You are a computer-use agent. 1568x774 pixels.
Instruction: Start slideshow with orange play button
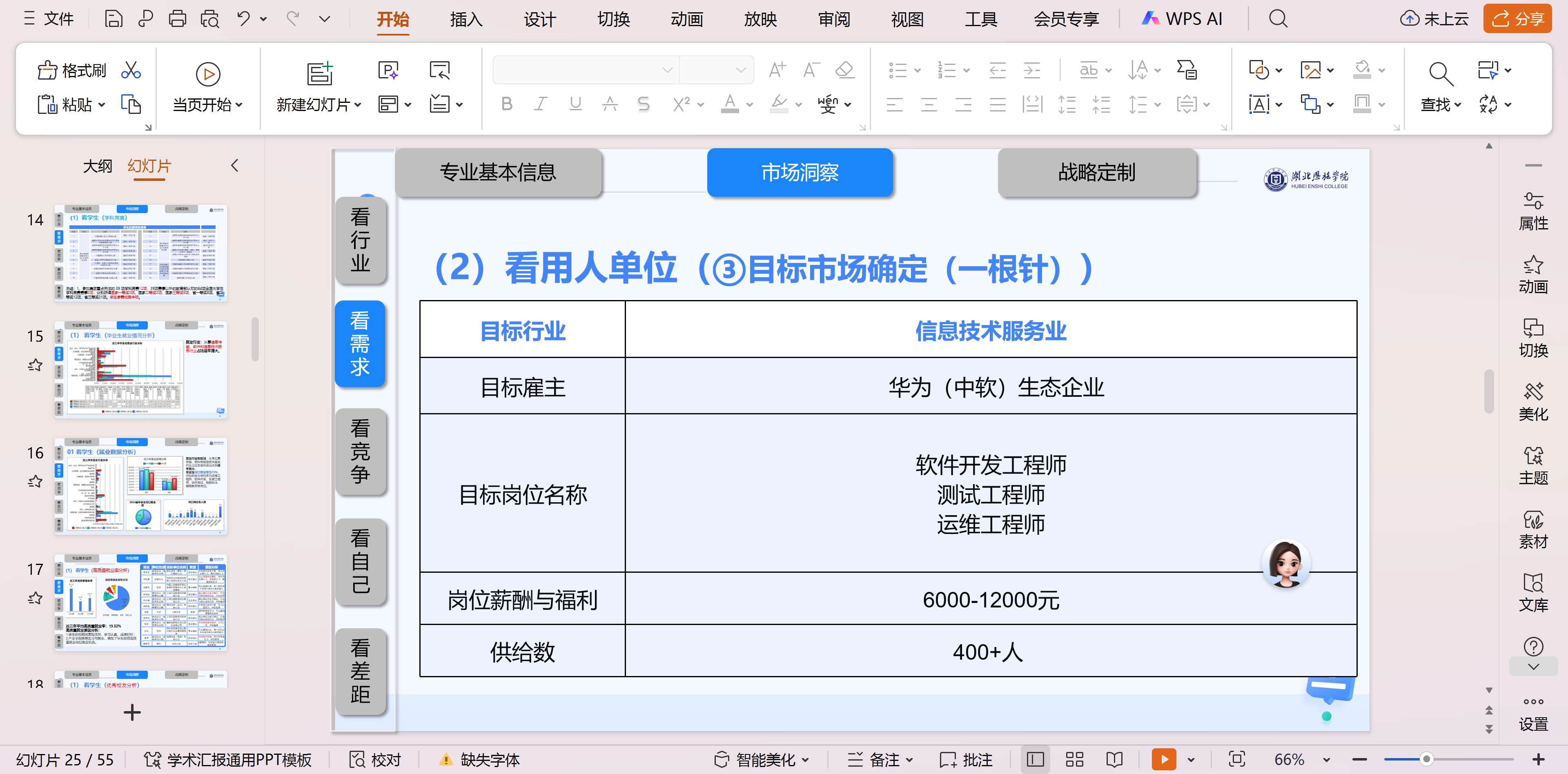pos(1163,759)
